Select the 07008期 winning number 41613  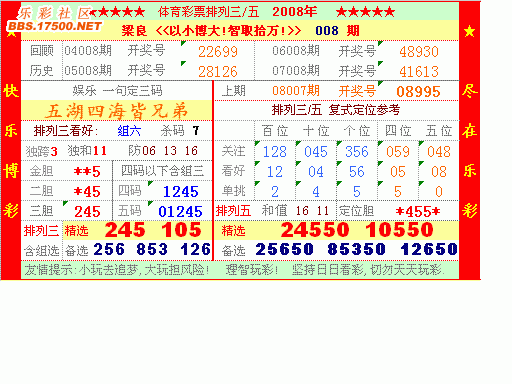click(x=419, y=71)
